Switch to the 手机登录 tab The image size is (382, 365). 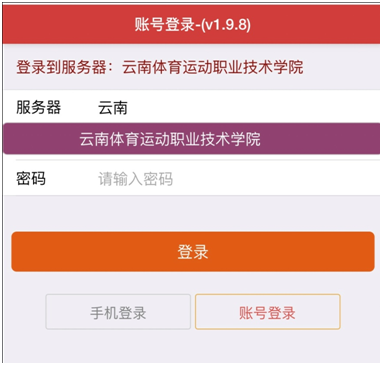click(x=118, y=312)
